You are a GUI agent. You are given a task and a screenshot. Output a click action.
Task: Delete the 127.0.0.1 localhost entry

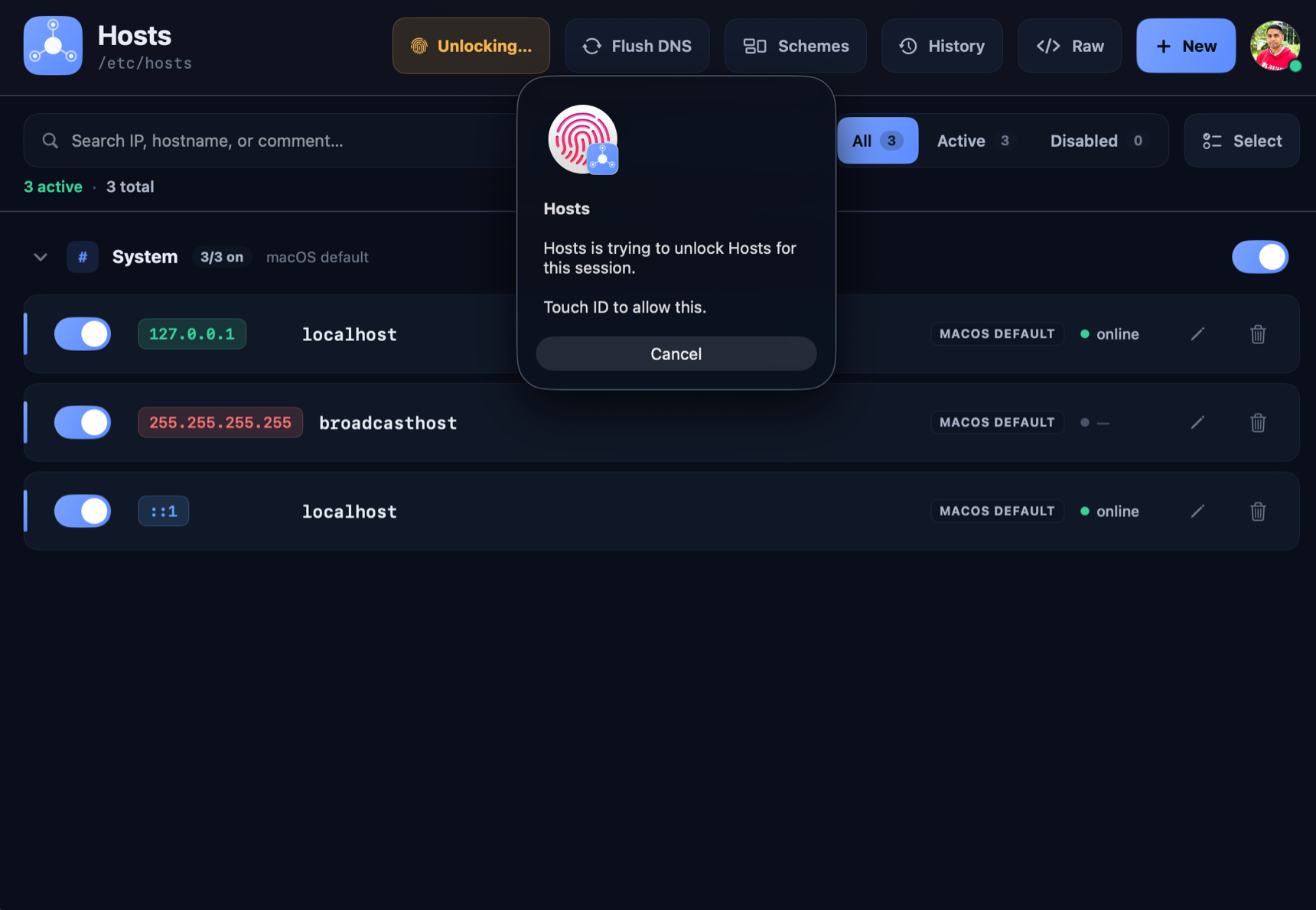pyautogui.click(x=1258, y=334)
